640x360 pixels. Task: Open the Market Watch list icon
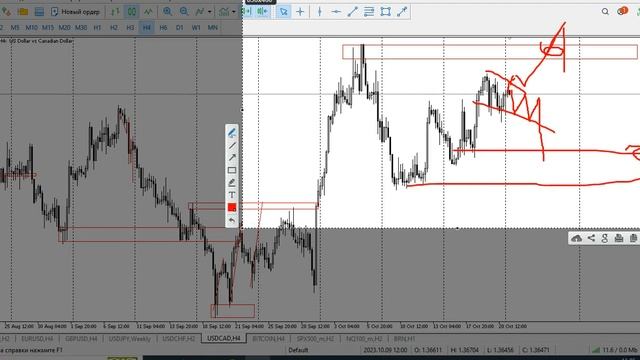click(39, 12)
